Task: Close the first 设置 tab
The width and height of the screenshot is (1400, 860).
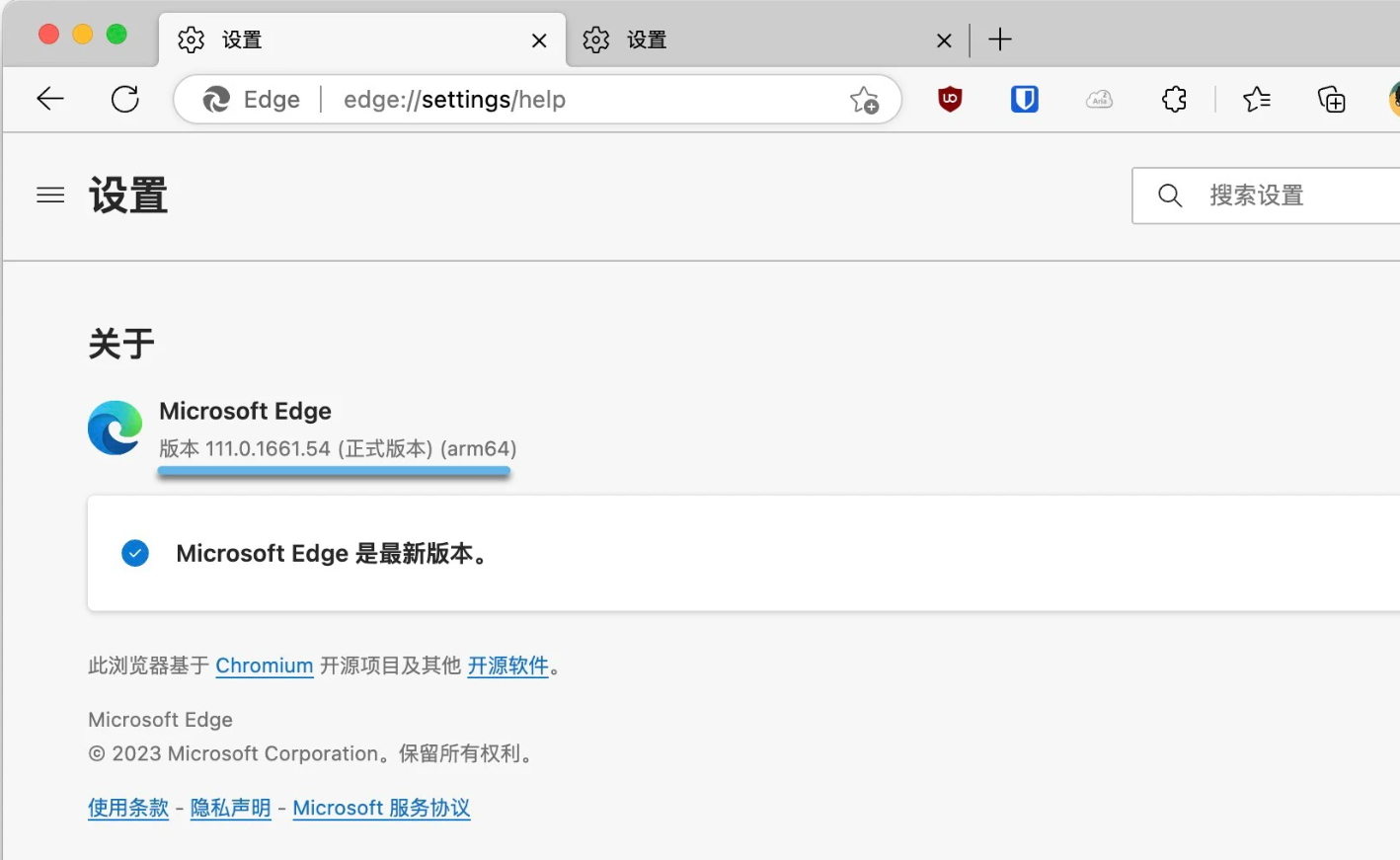Action: pos(539,40)
